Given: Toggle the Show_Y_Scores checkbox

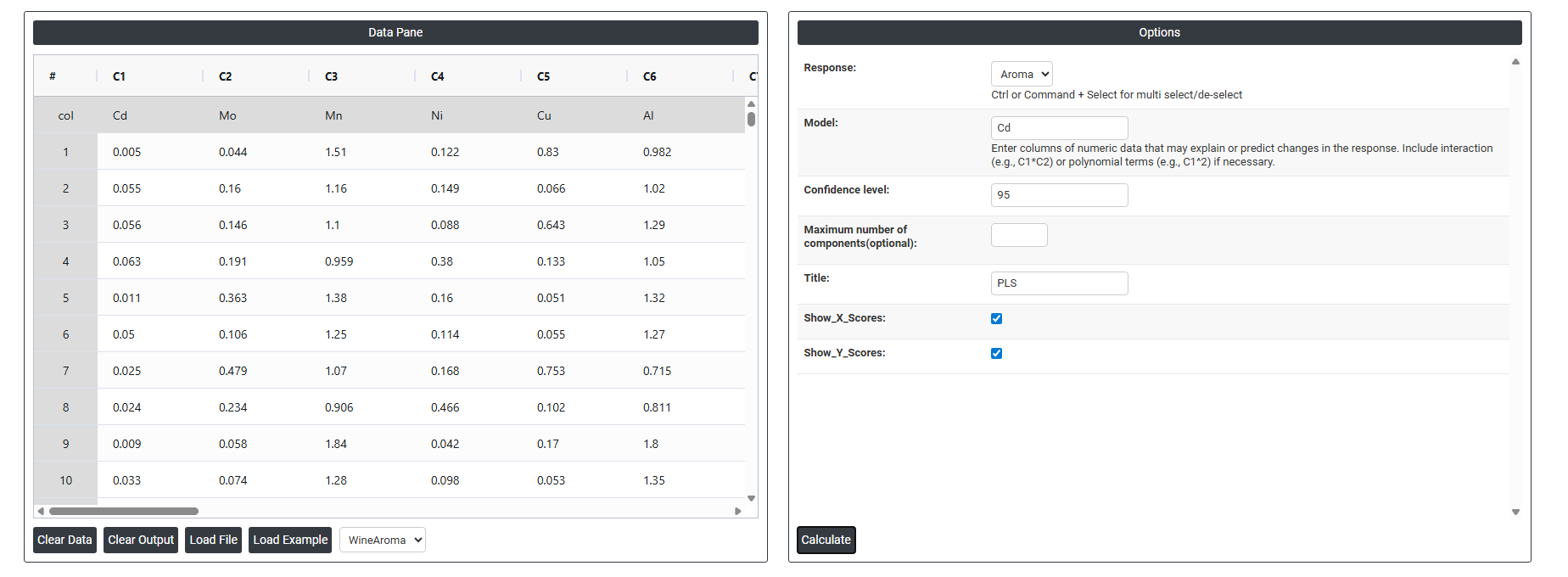Looking at the screenshot, I should coord(996,353).
